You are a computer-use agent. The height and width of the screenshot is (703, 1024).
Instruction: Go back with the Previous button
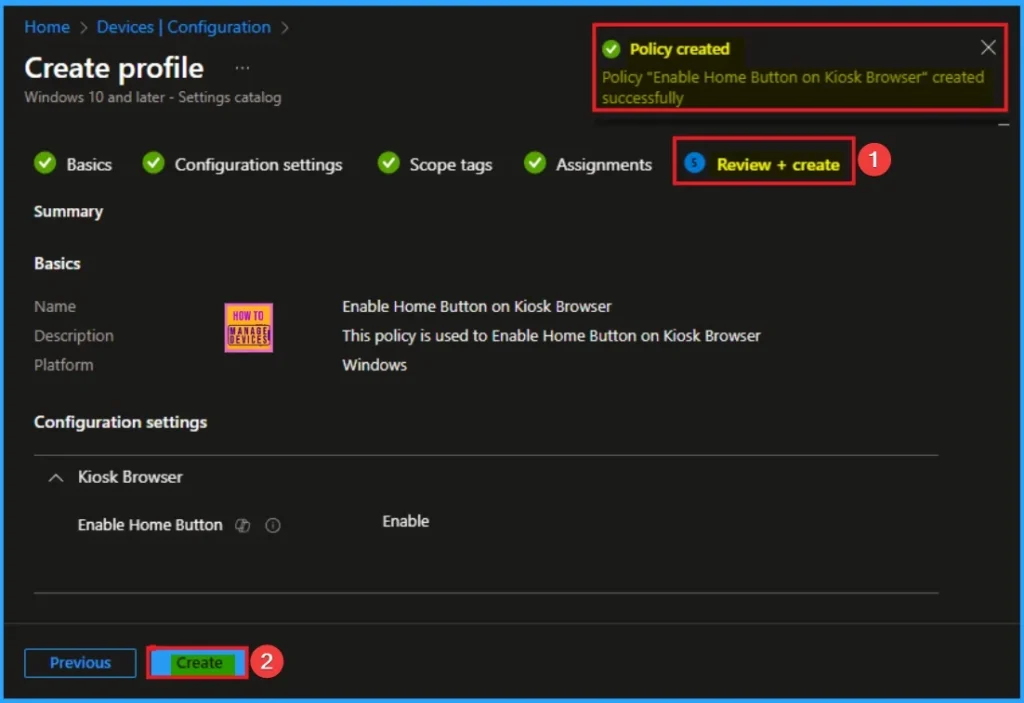click(80, 663)
